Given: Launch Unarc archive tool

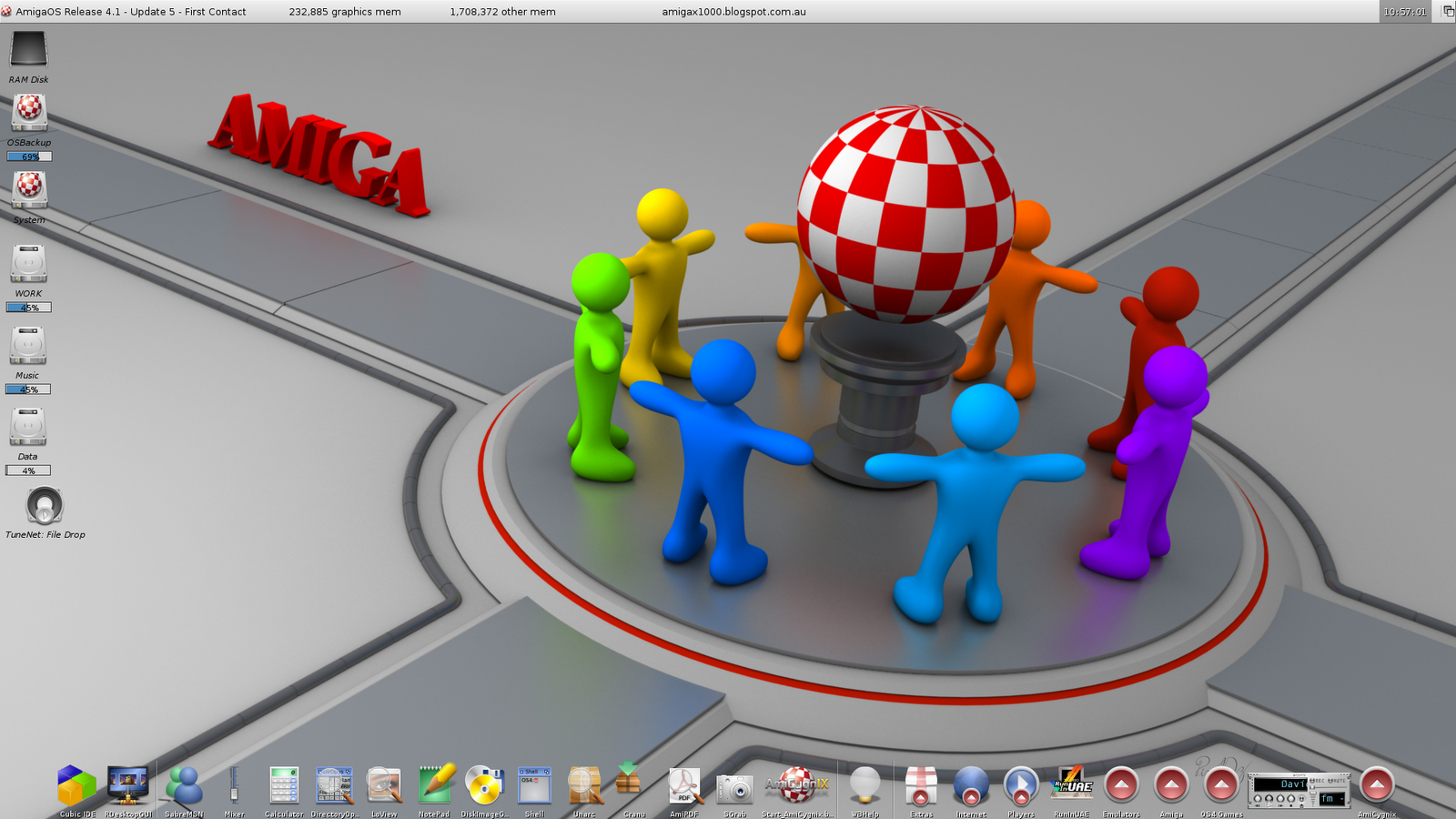Looking at the screenshot, I should [x=584, y=785].
